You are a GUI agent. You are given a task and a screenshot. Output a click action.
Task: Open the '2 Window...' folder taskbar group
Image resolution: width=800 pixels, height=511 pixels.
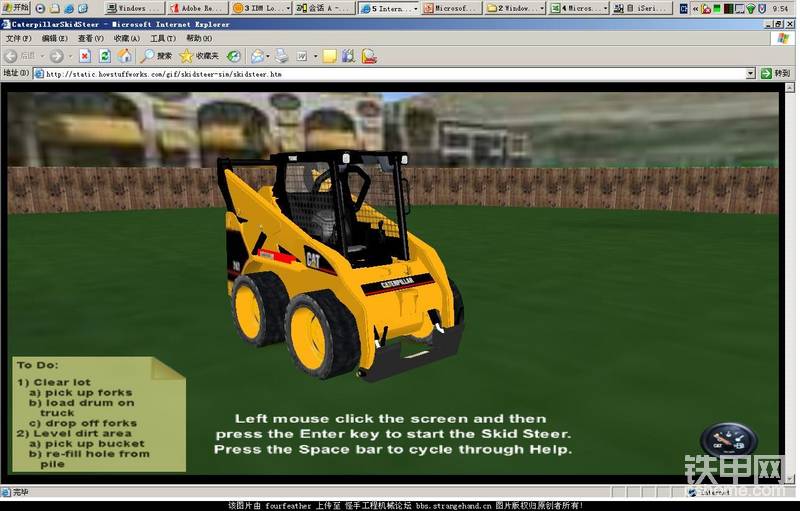click(x=515, y=8)
